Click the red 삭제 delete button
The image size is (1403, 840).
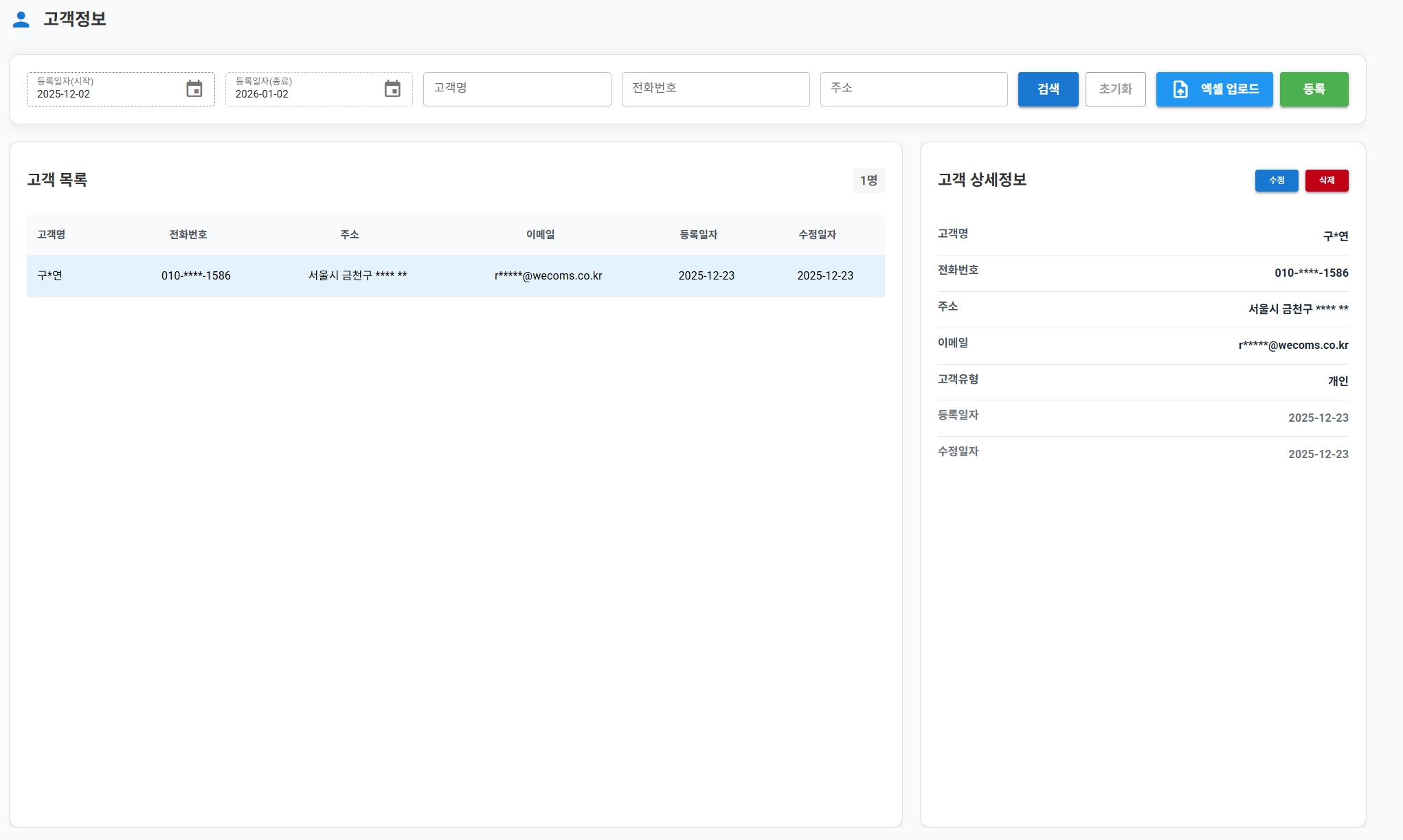[1326, 181]
